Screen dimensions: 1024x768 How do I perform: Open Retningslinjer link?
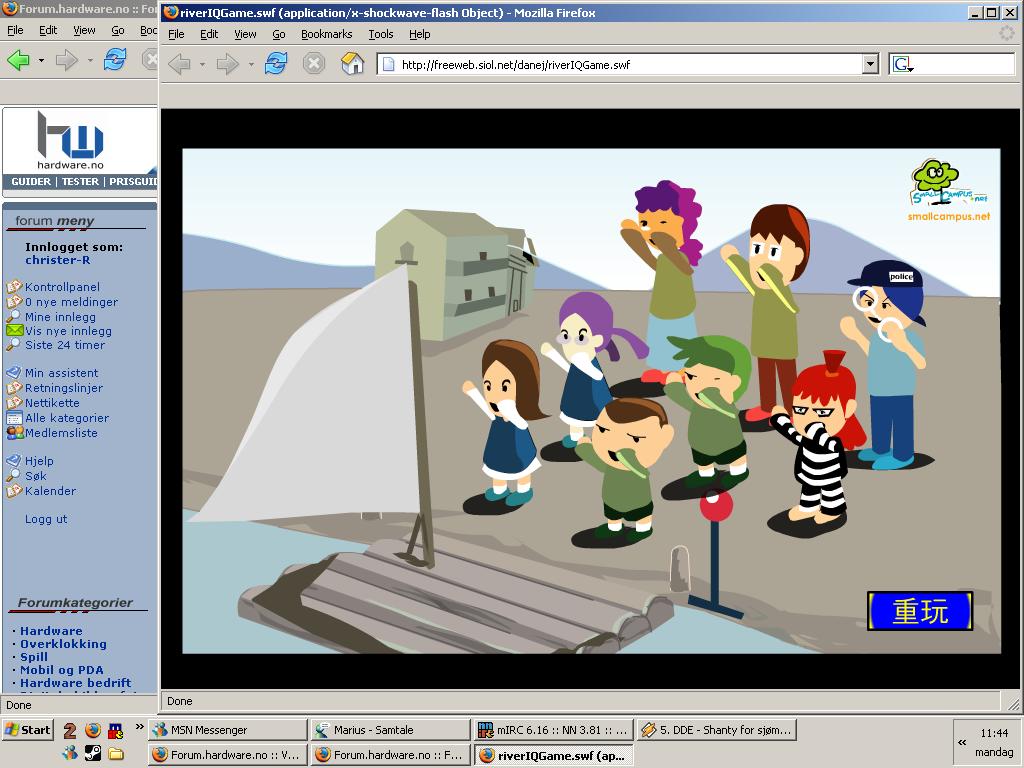tap(63, 388)
